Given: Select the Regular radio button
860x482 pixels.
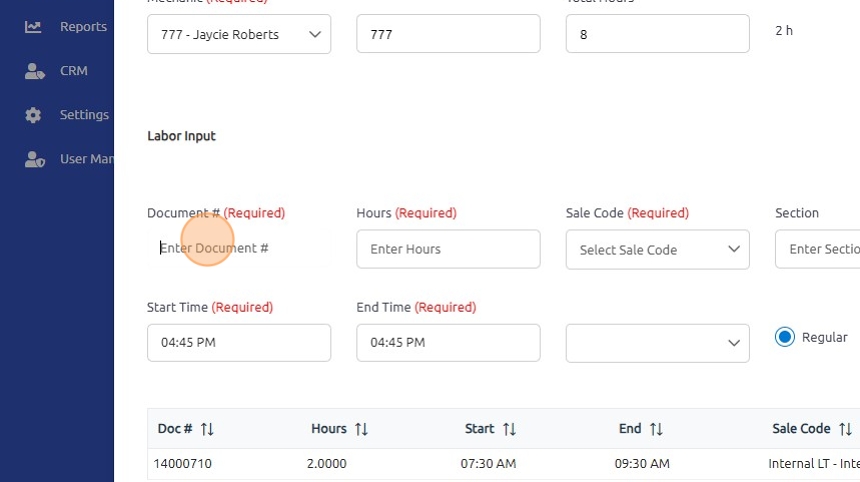Looking at the screenshot, I should (x=785, y=337).
